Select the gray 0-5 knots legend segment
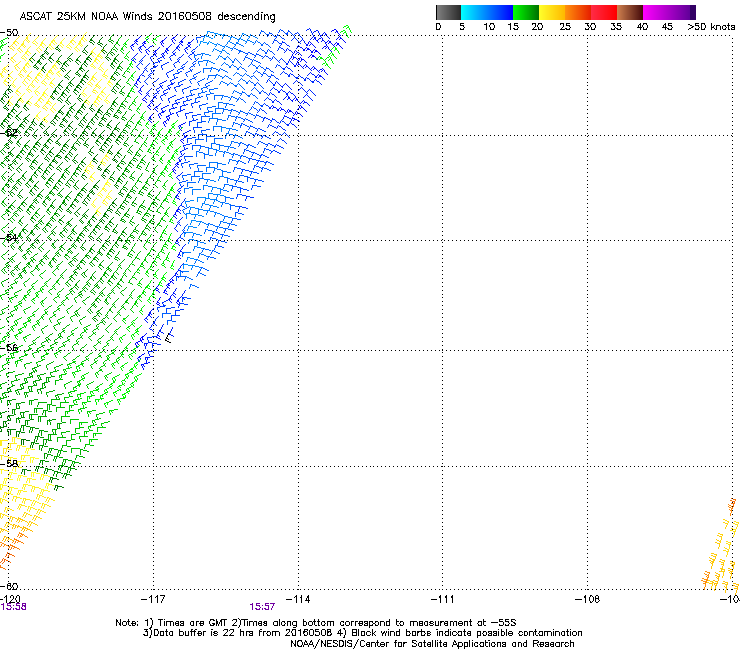 [x=448, y=12]
